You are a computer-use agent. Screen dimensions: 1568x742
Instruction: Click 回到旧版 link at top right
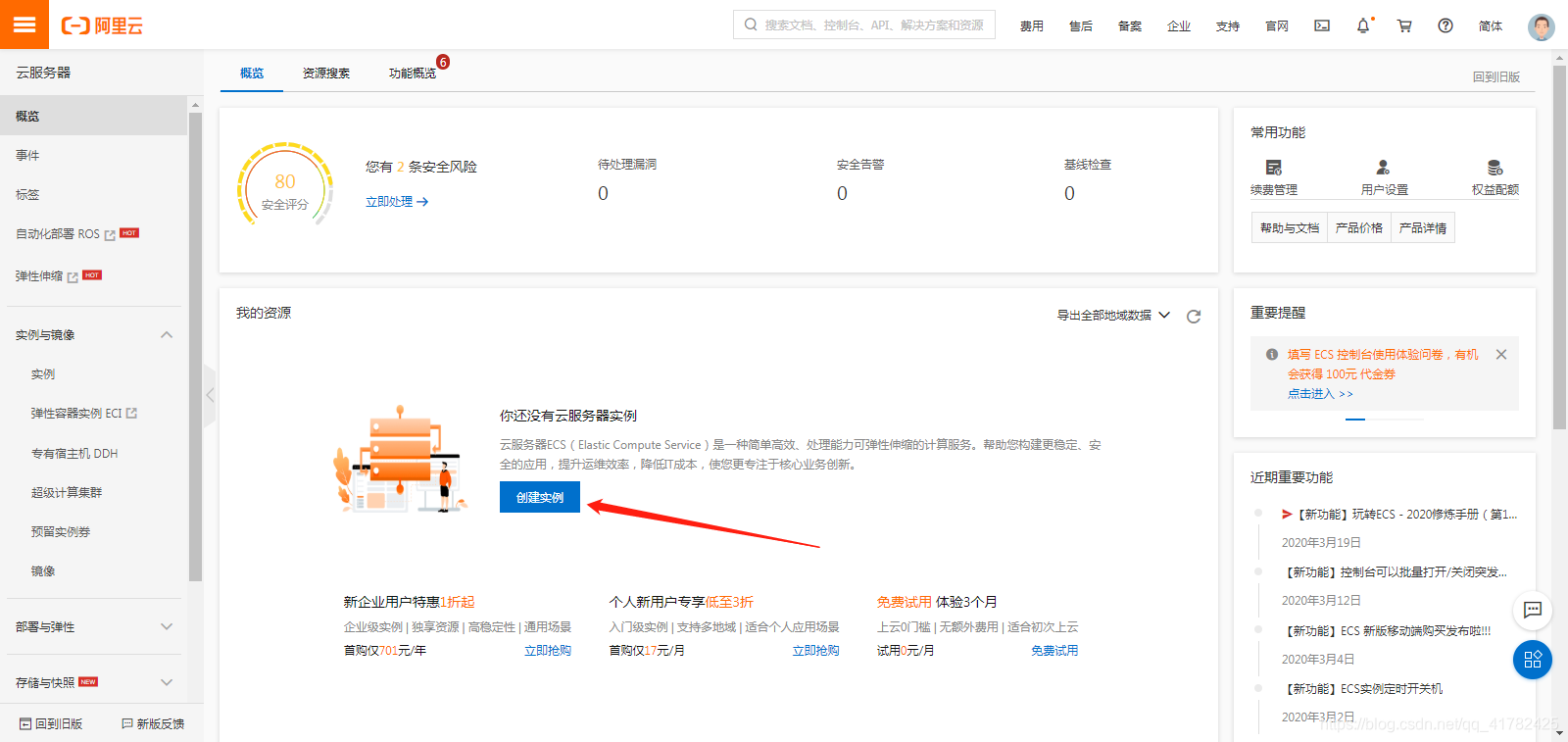point(1496,76)
